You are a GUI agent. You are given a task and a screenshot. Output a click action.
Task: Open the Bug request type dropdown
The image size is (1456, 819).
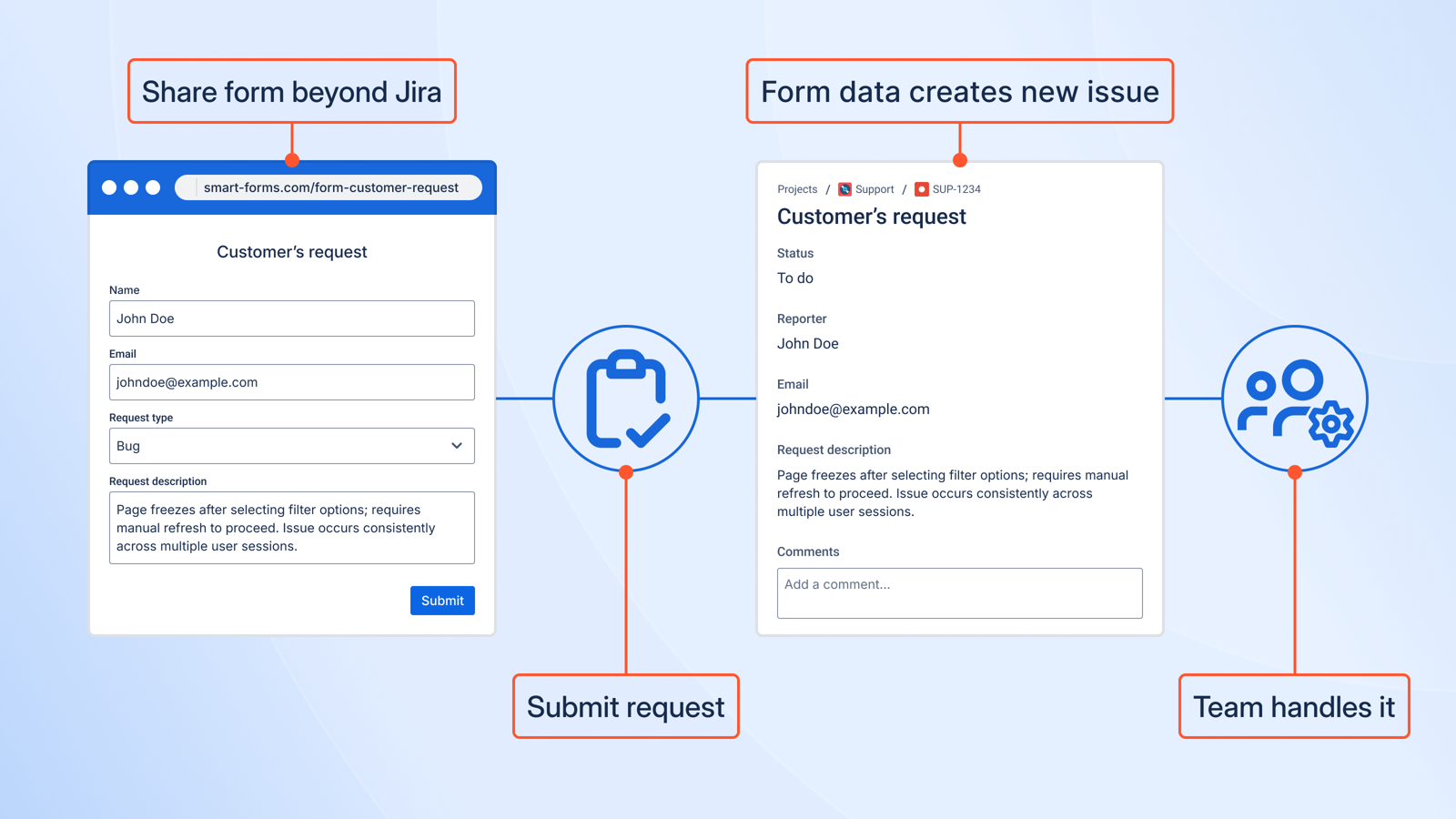click(292, 446)
